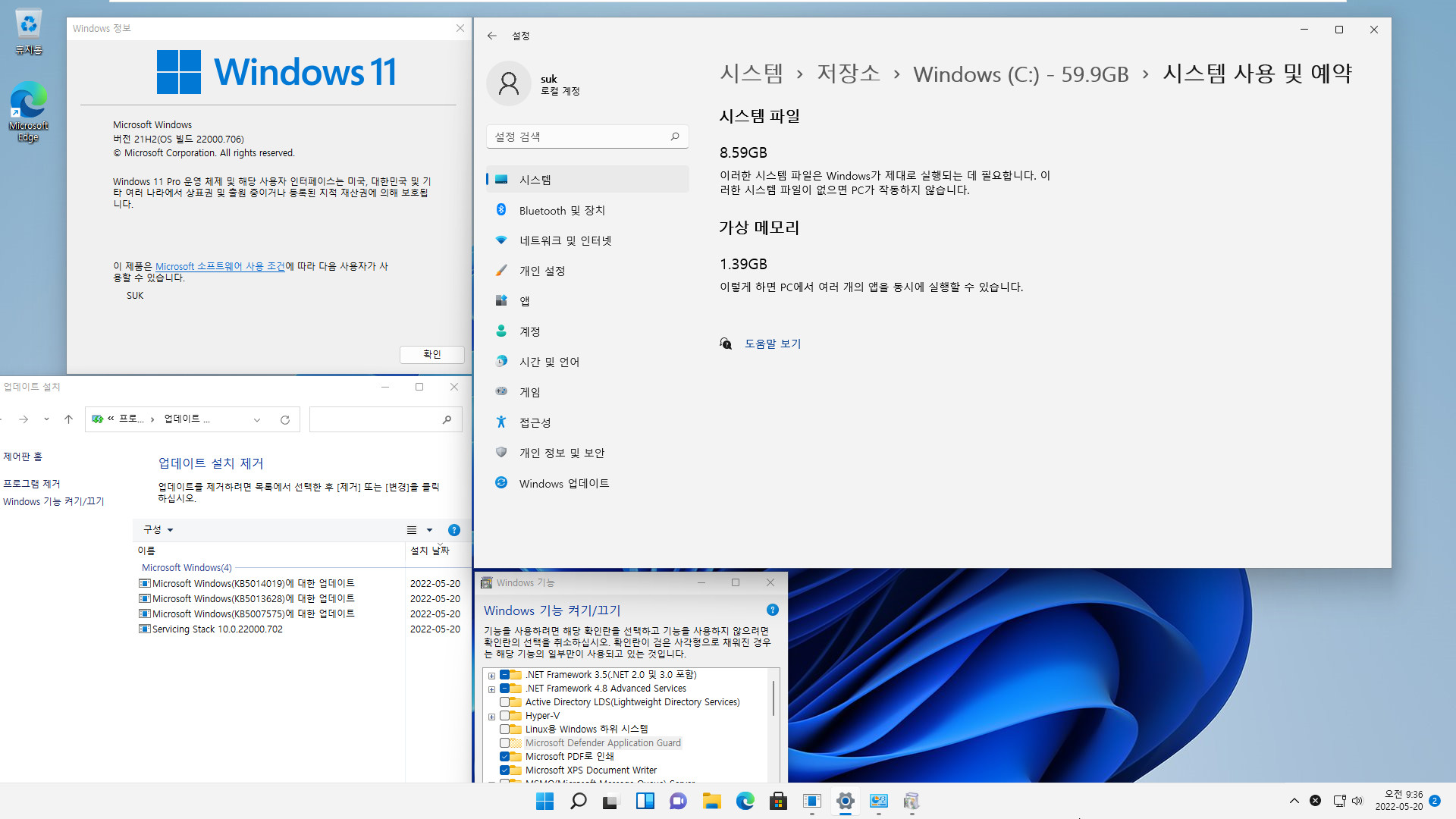Open the recent locations dropdown chevron
Image resolution: width=1456 pixels, height=819 pixels.
point(46,419)
